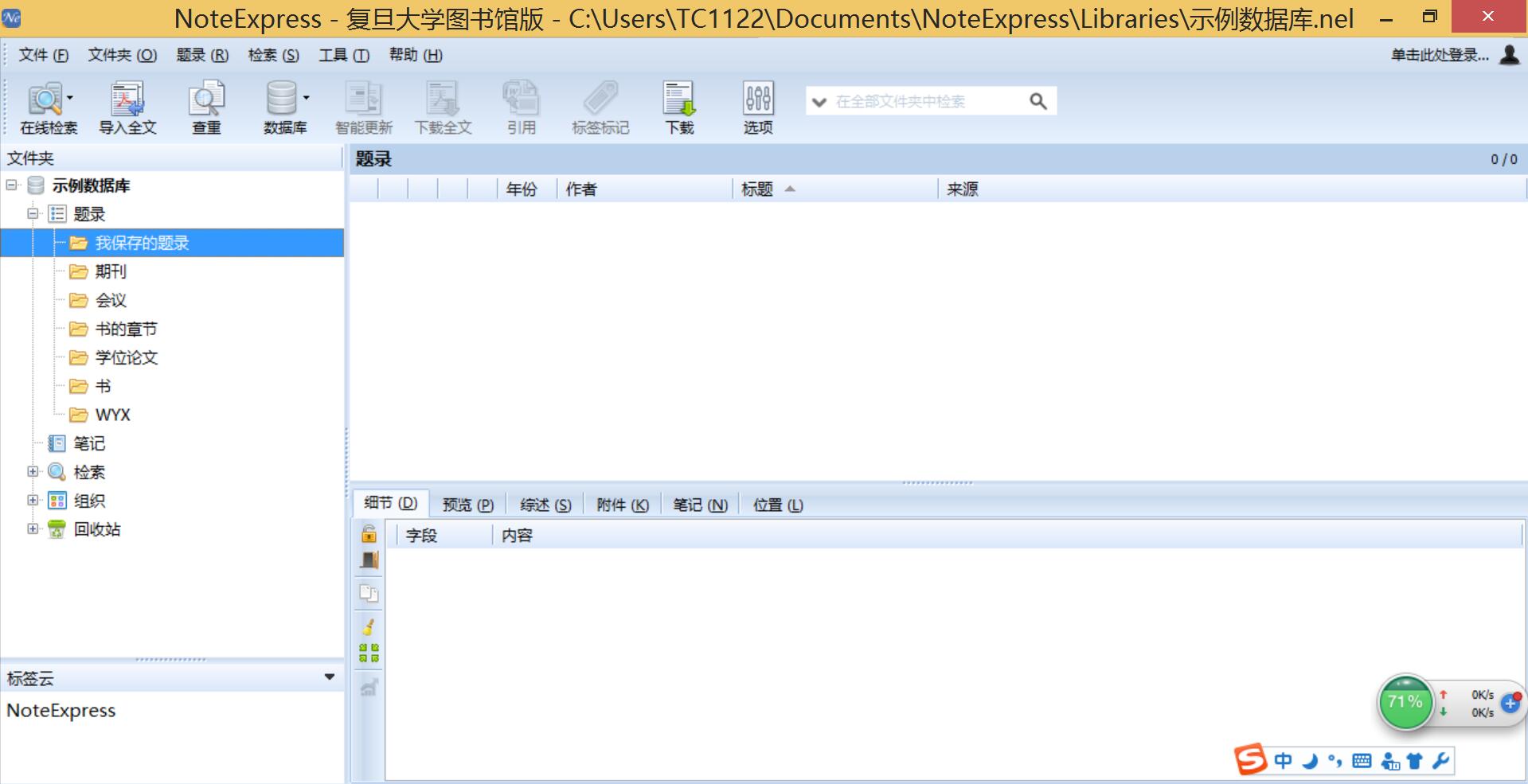Select the WYX folder
This screenshot has height=784, width=1528.
(x=112, y=415)
